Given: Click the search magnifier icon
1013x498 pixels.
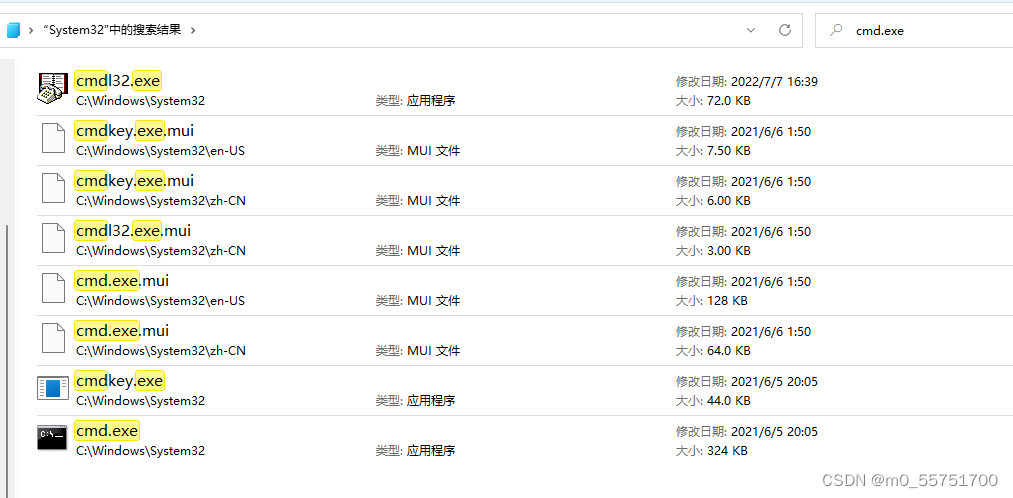Looking at the screenshot, I should tap(836, 30).
